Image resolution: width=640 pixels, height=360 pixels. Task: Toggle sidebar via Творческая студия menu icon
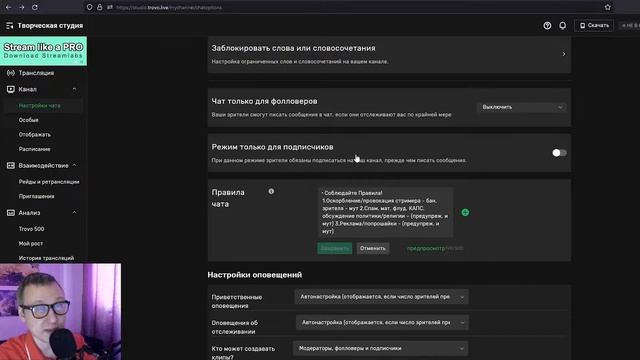(x=9, y=25)
